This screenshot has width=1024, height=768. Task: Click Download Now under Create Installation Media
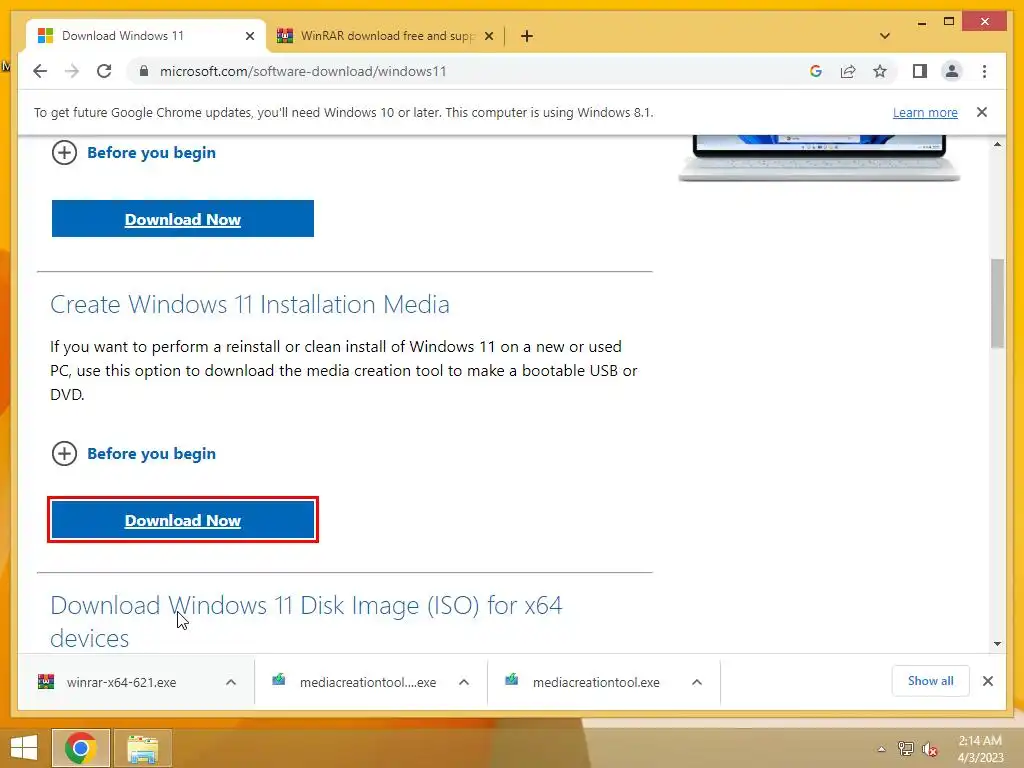[183, 520]
